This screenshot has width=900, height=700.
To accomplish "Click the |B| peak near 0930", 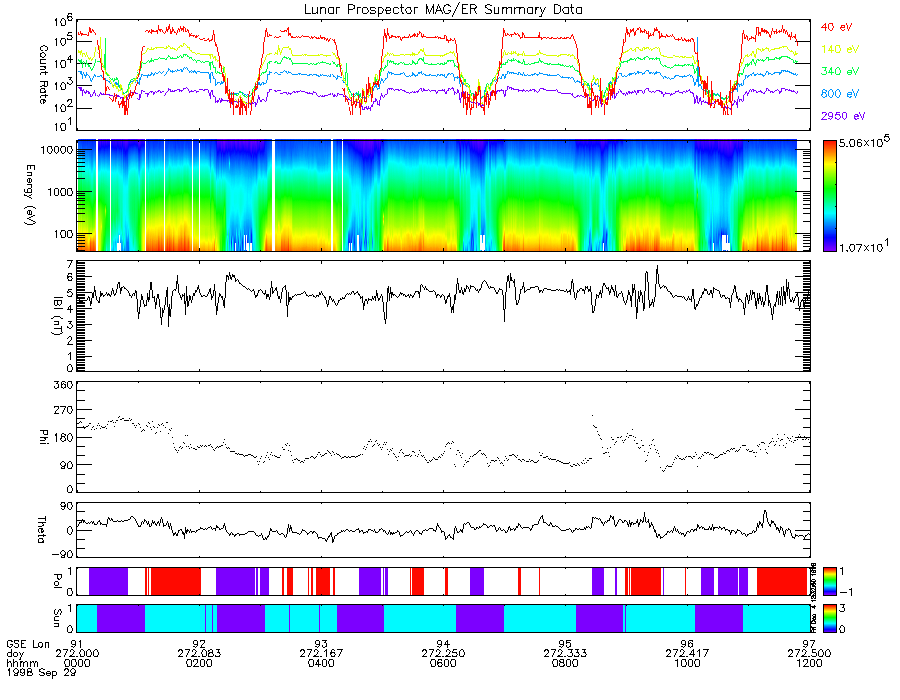I will pos(658,267).
